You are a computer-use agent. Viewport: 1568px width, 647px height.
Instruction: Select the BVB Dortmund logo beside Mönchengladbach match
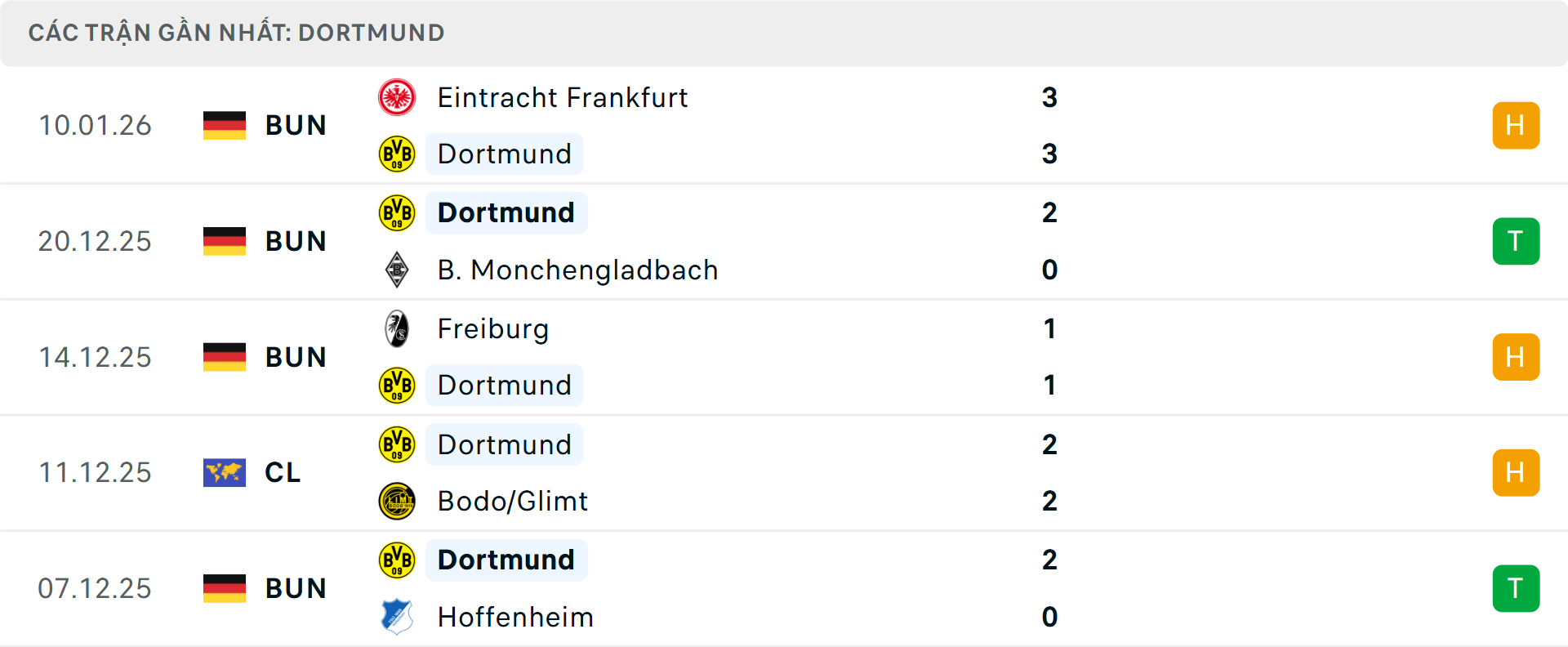(398, 212)
